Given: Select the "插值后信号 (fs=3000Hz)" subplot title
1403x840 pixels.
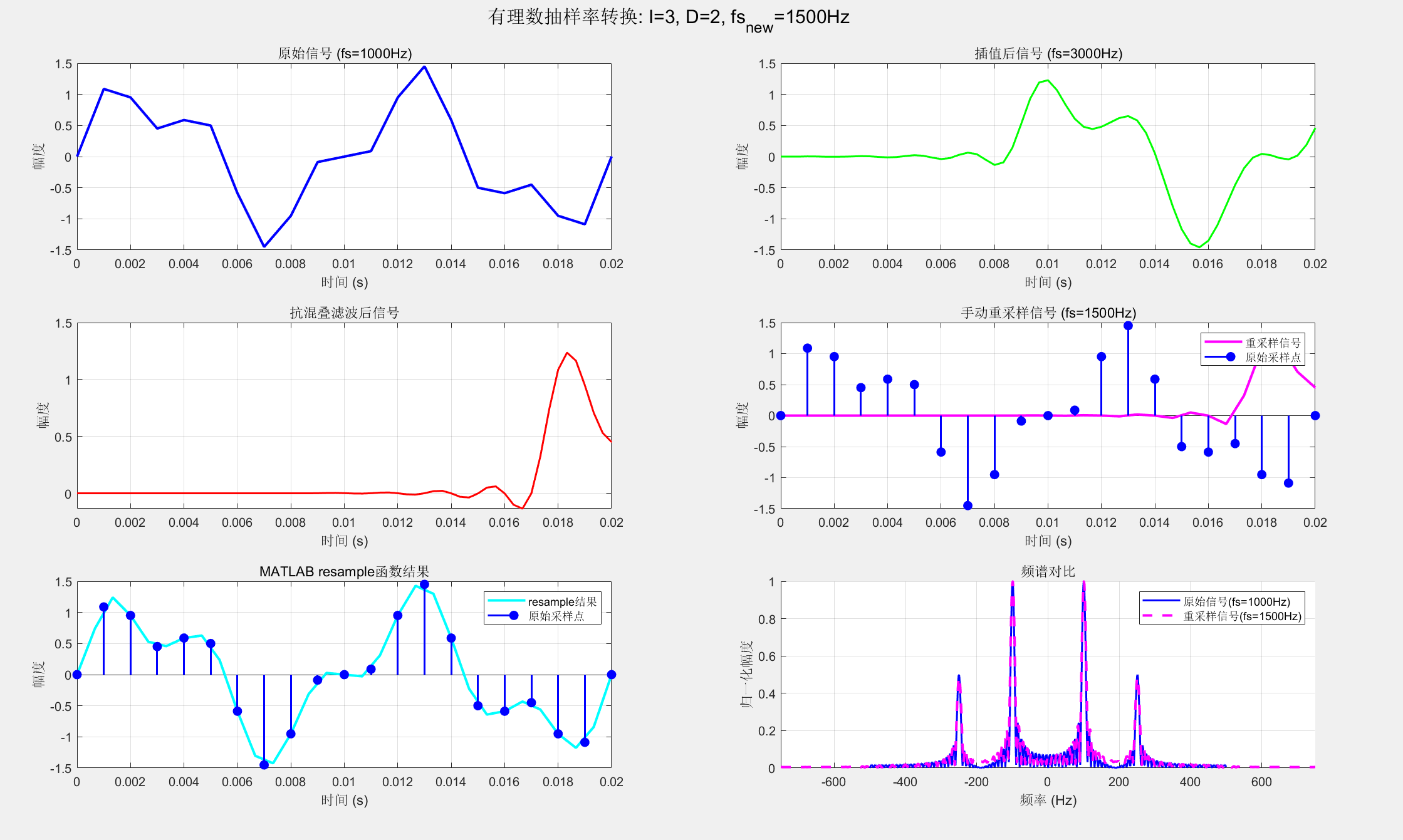Looking at the screenshot, I should [1048, 53].
